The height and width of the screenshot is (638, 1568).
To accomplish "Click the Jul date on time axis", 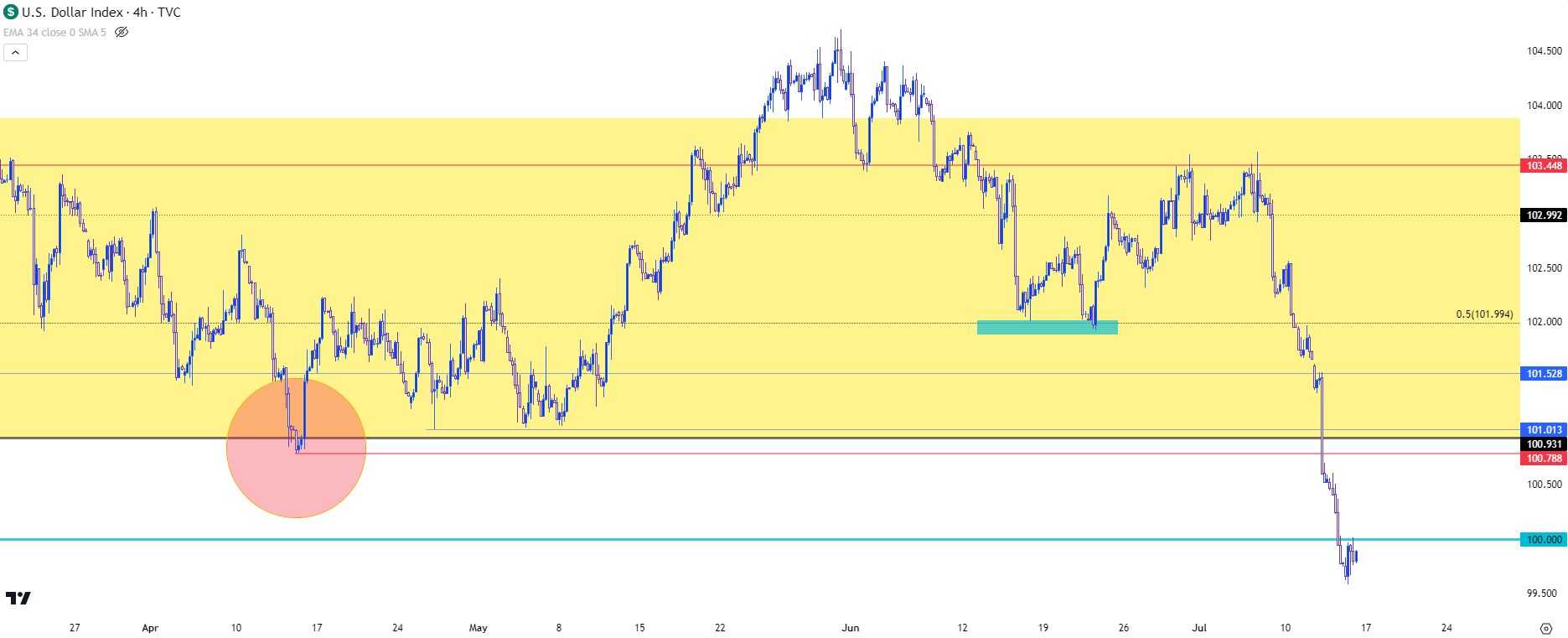I will (1199, 627).
